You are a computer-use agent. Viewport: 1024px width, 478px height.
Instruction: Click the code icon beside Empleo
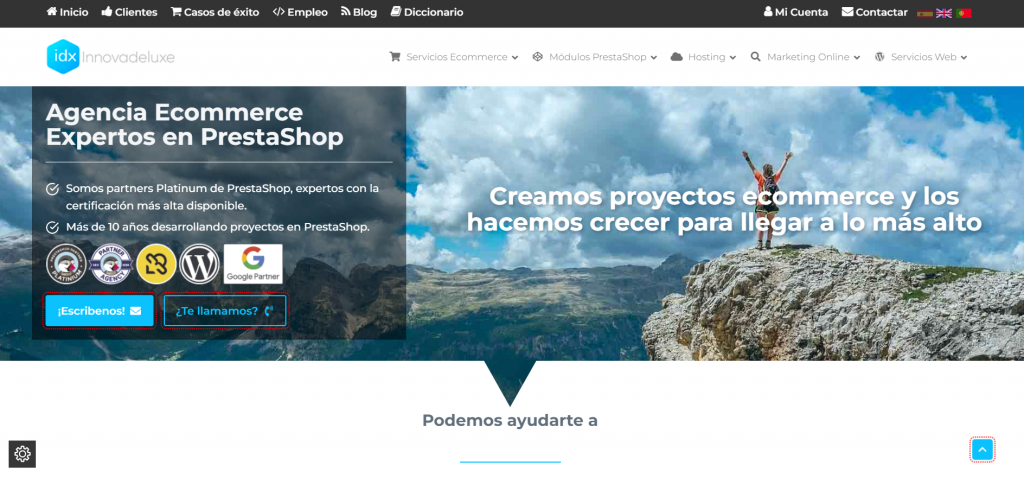278,12
